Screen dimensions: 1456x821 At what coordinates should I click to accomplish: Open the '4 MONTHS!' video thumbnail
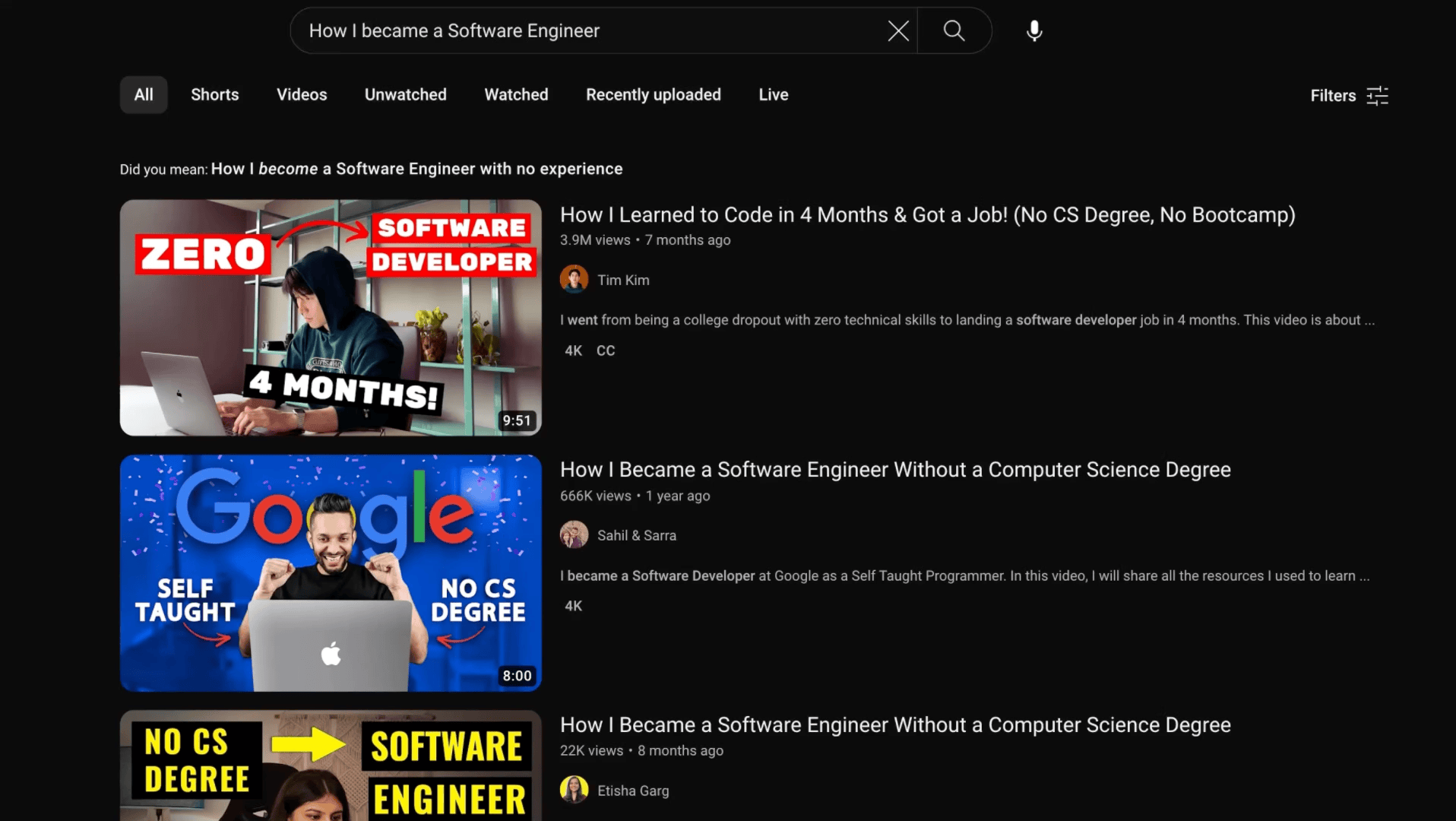pos(331,318)
